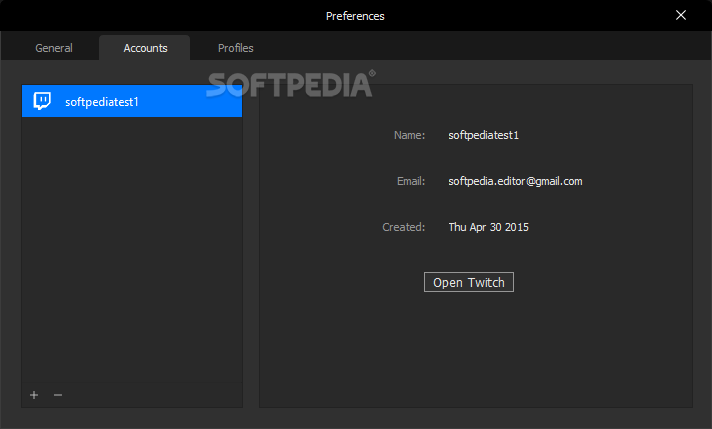Add a new account with the plus icon

pos(34,395)
